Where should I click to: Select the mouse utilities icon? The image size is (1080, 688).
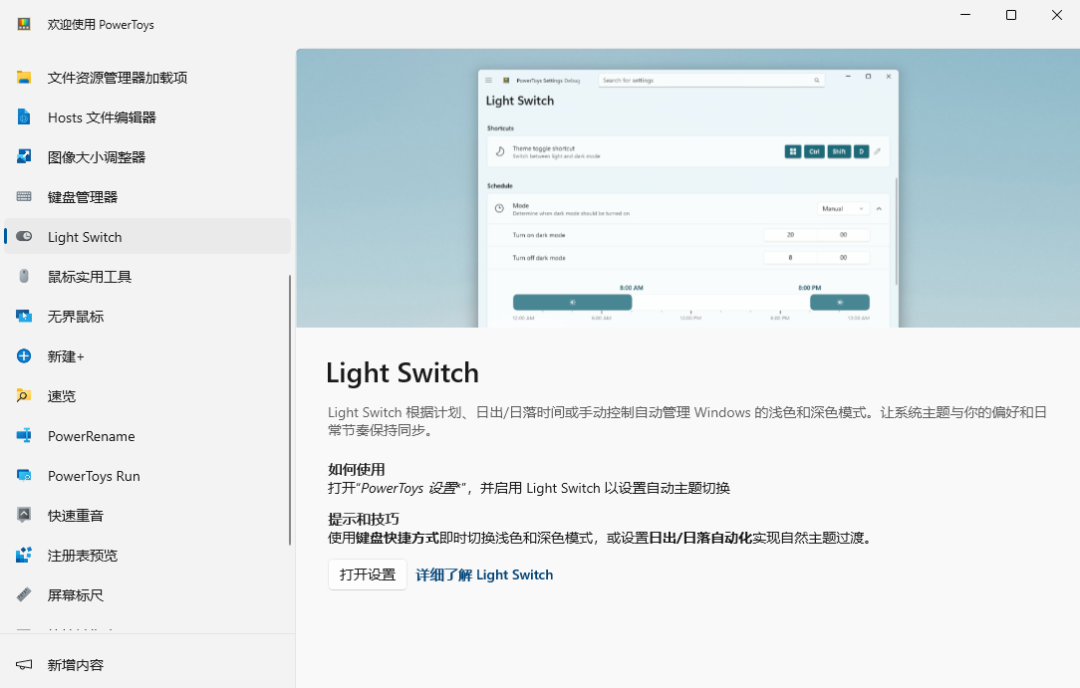click(x=24, y=276)
